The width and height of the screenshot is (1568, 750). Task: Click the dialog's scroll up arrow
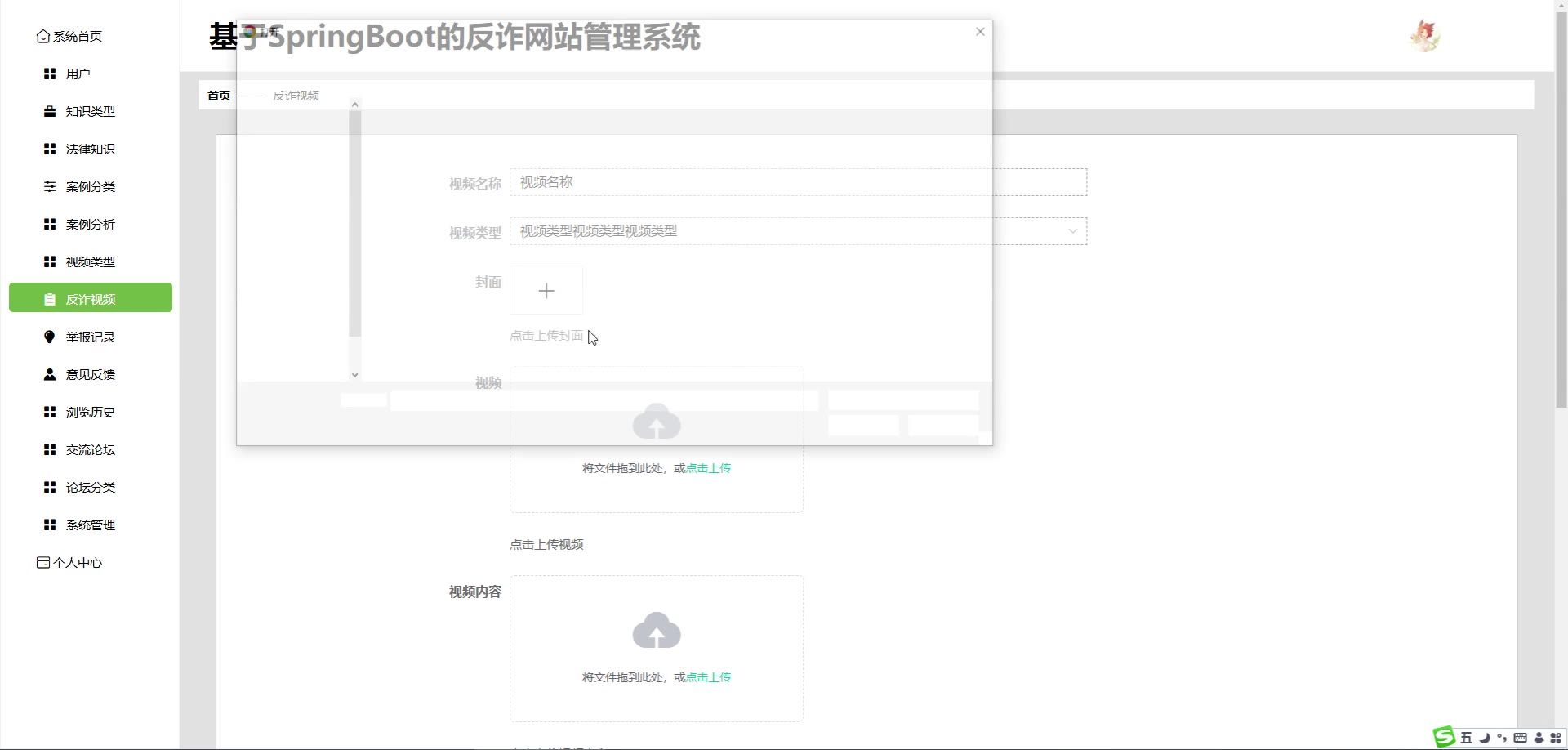354,105
